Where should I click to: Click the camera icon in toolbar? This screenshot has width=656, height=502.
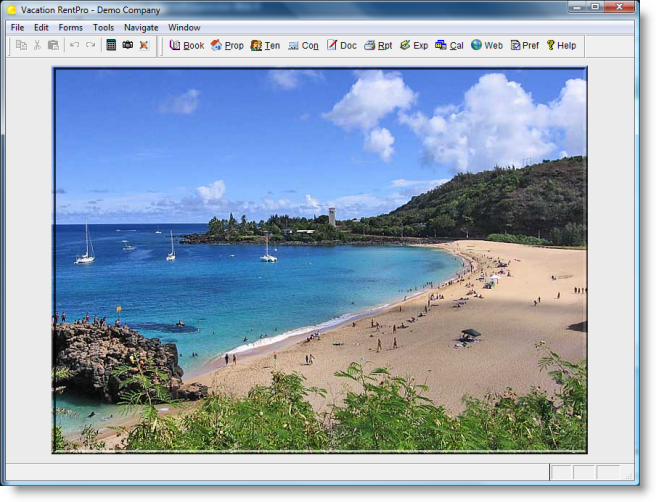point(128,45)
